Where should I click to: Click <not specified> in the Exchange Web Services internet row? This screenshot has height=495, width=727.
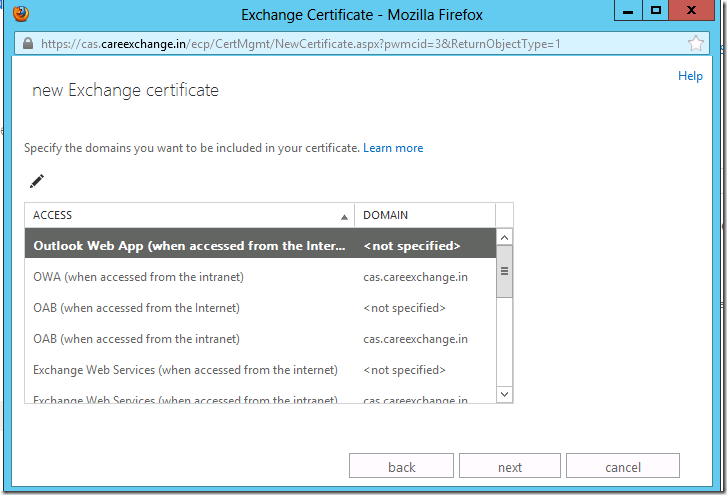[404, 370]
